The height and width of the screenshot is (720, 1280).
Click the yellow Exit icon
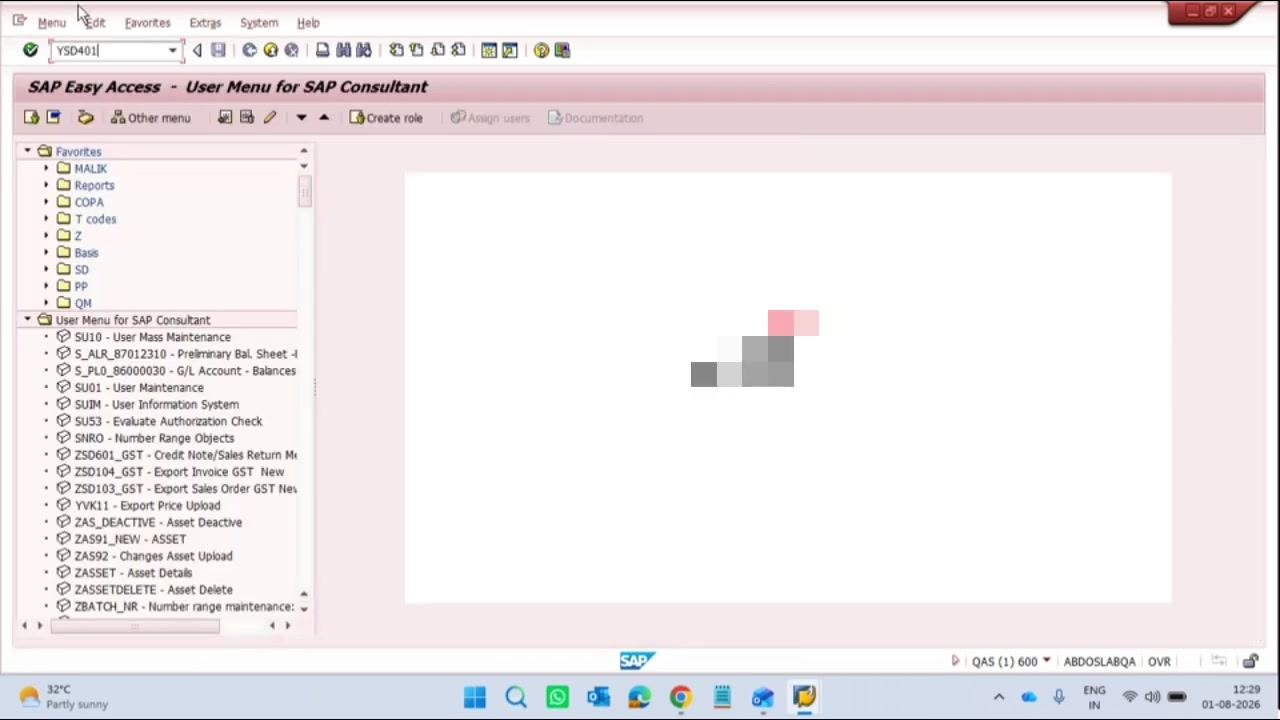[x=270, y=50]
